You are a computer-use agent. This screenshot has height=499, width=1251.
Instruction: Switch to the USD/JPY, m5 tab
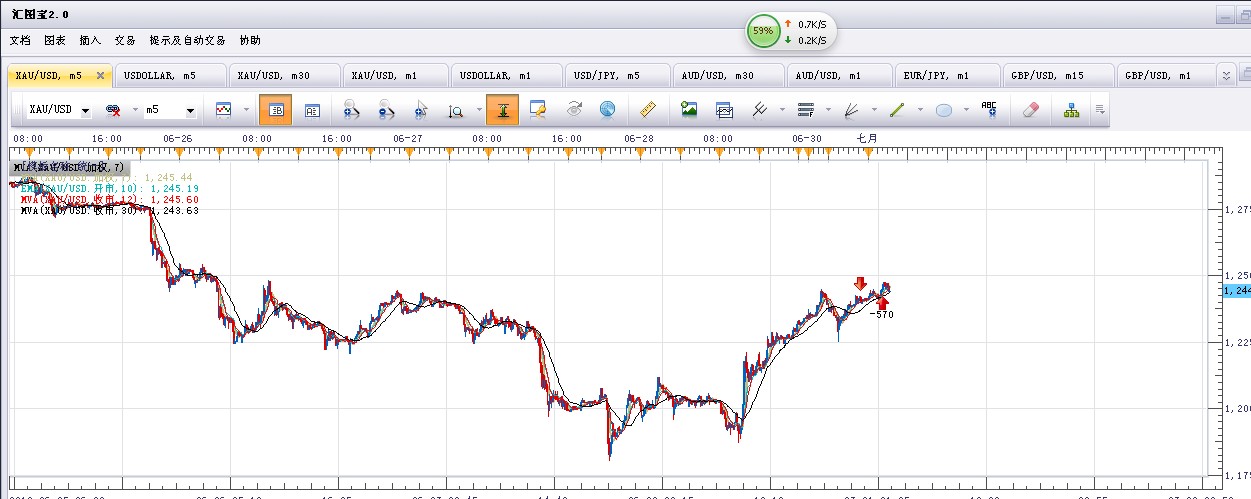[618, 76]
